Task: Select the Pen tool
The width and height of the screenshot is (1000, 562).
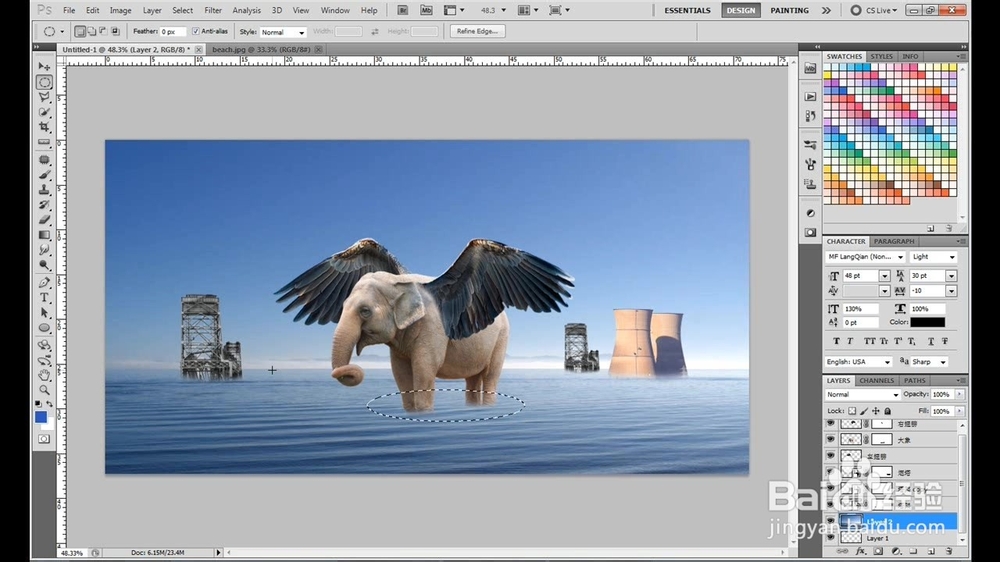Action: point(44,283)
